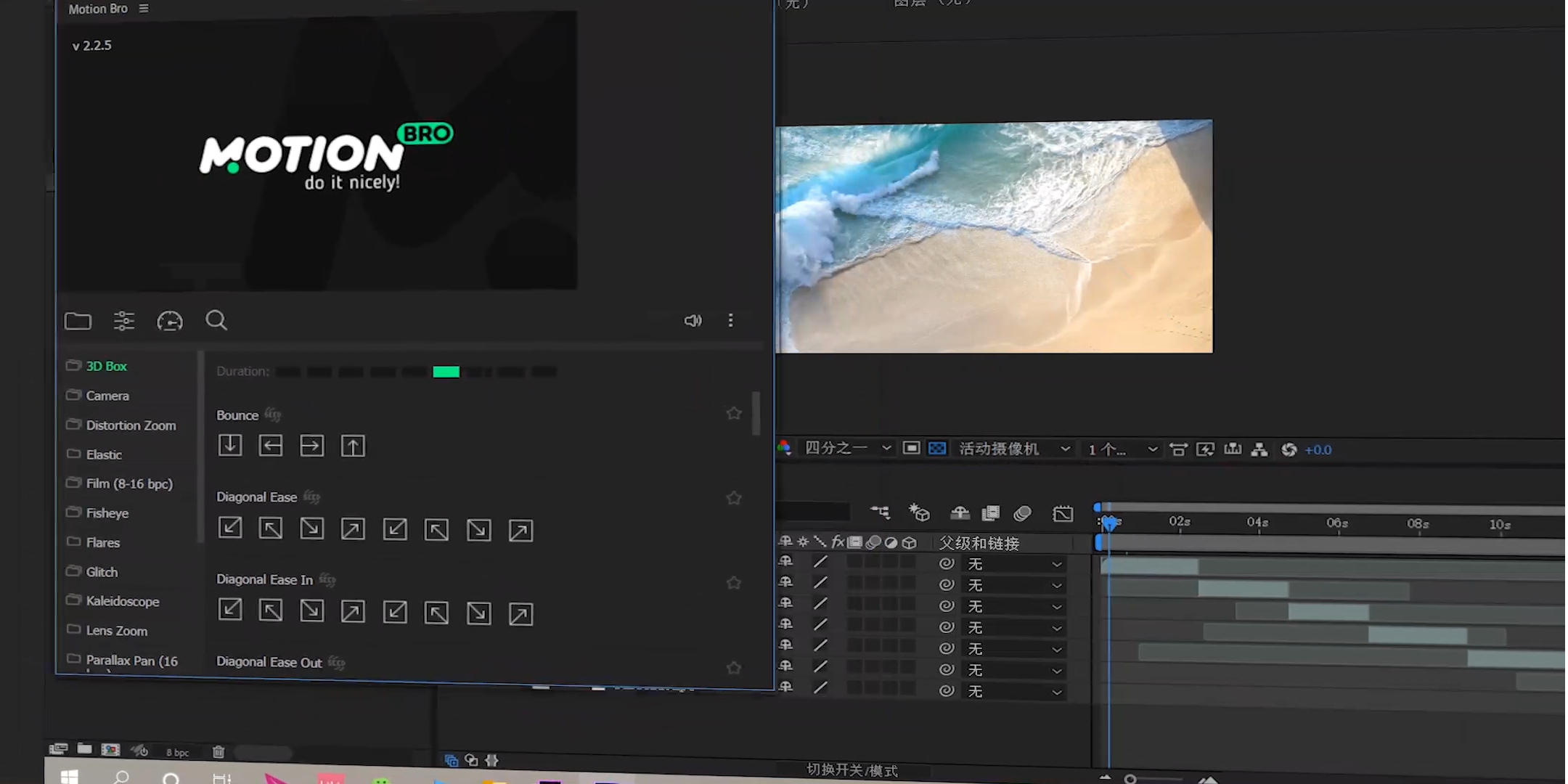The image size is (1568, 784).
Task: Mute Motion Bro sound with speaker icon
Action: [693, 320]
